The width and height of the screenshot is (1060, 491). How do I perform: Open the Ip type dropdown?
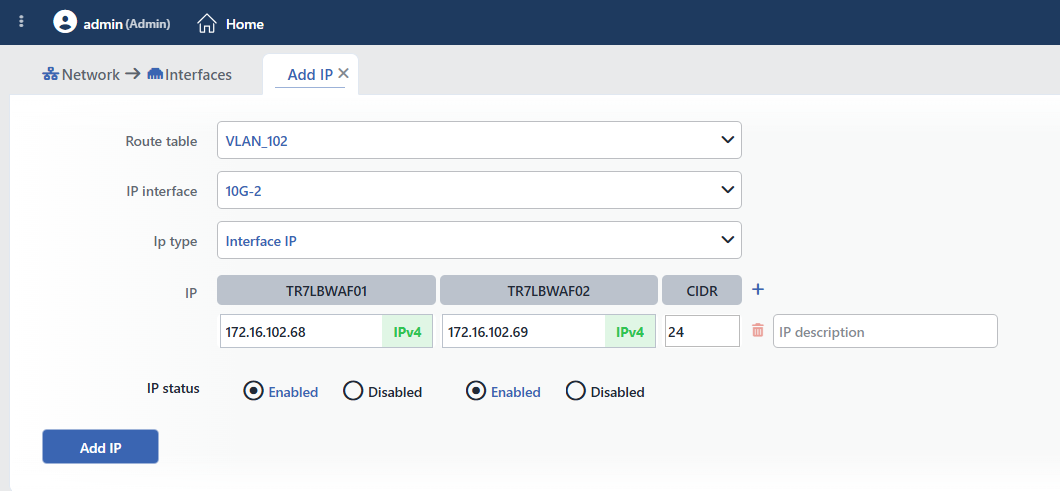(x=479, y=240)
